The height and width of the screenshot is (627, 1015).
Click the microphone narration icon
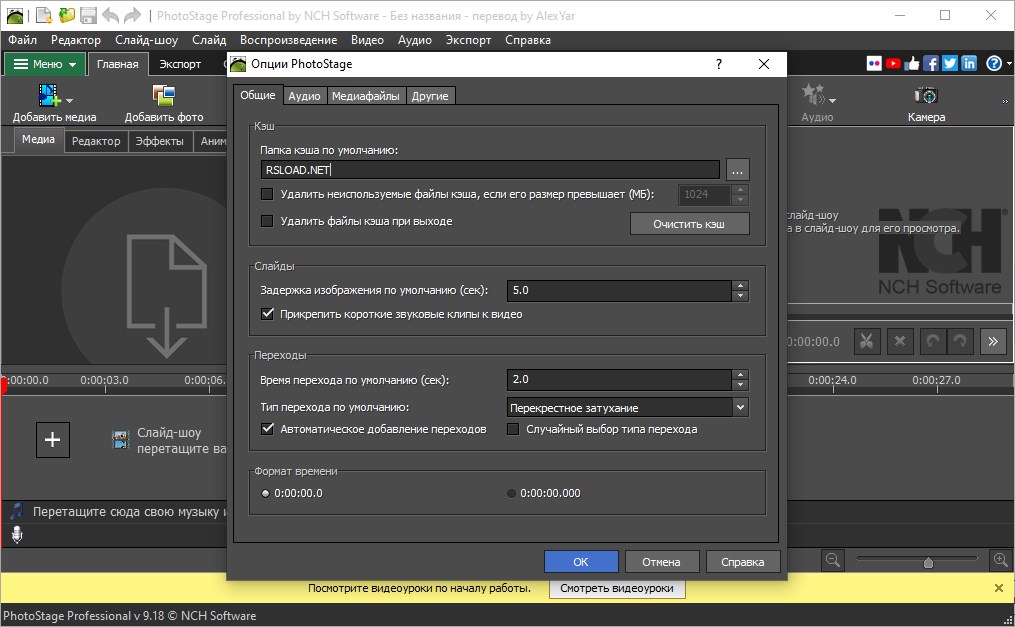tap(17, 534)
